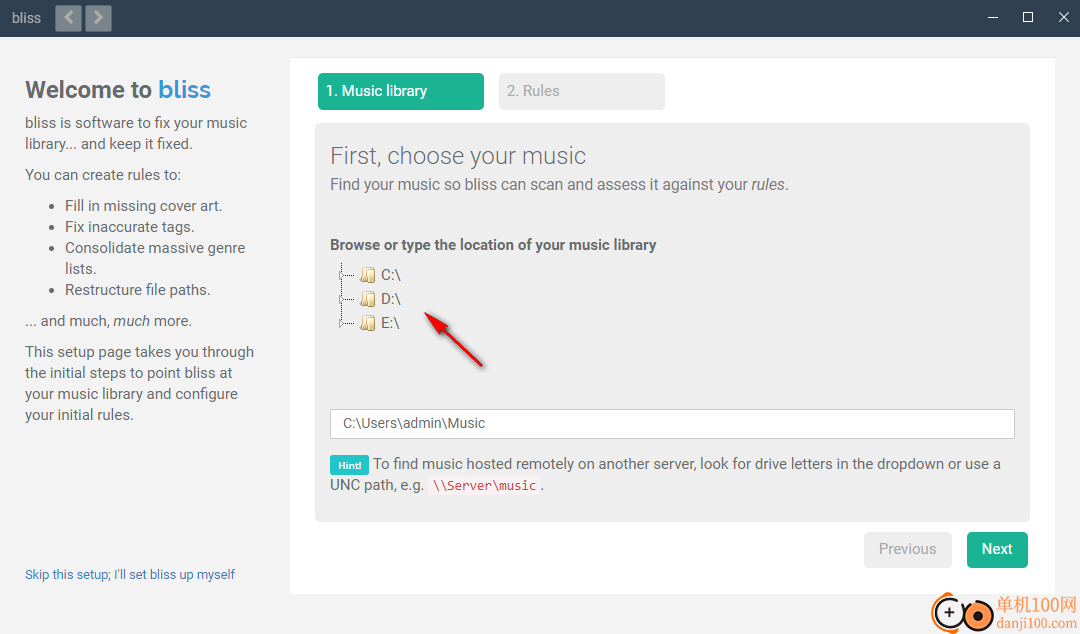The width and height of the screenshot is (1080, 634).
Task: Click the music library path input field
Action: click(672, 424)
